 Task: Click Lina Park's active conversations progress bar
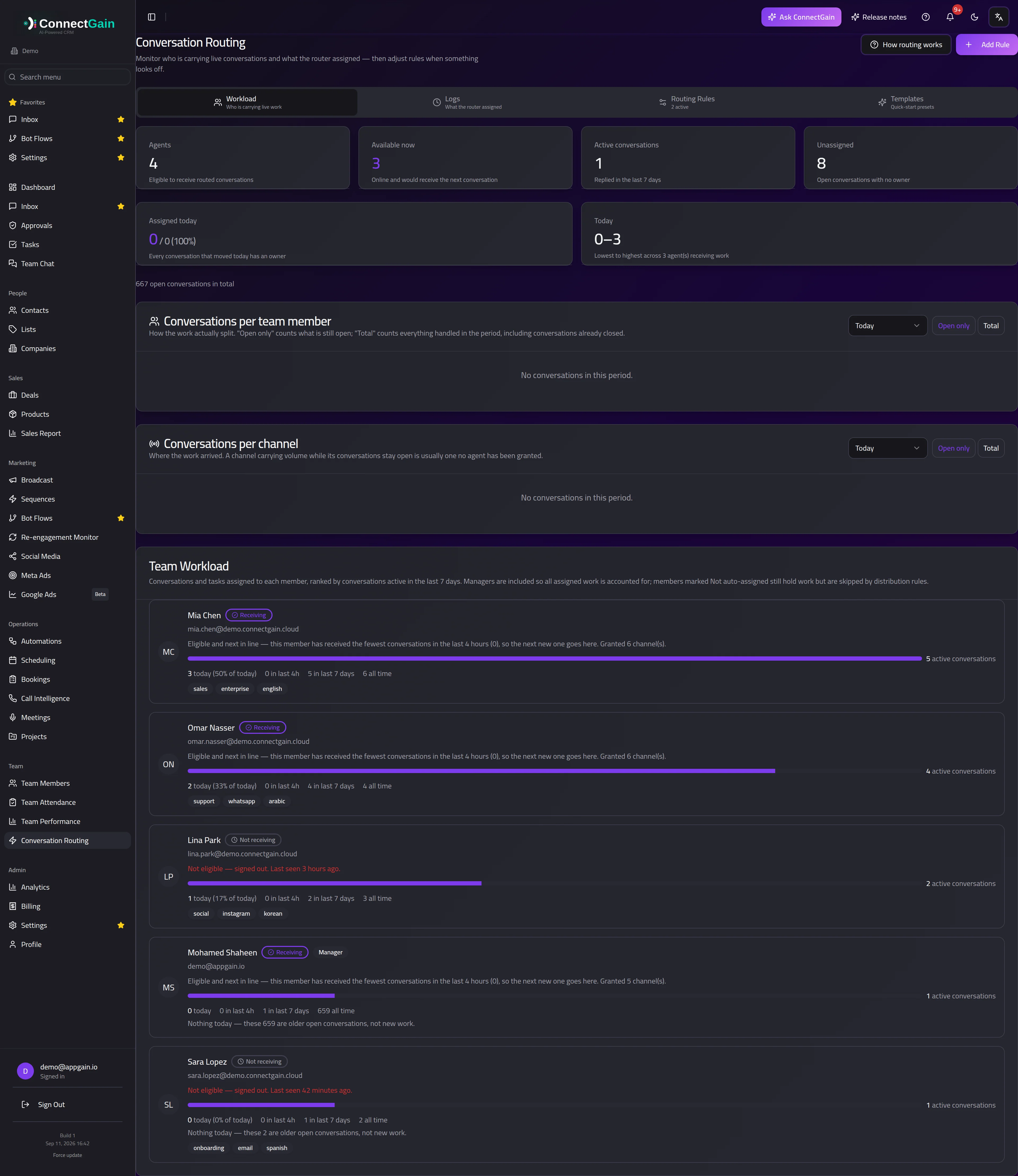(554, 883)
